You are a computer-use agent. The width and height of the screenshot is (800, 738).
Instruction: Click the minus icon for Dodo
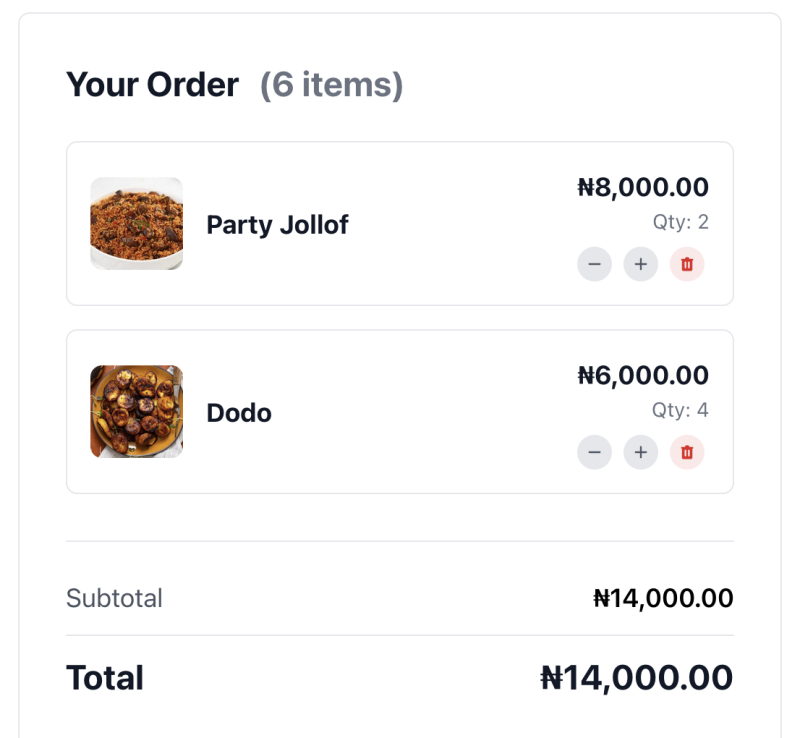(x=595, y=452)
